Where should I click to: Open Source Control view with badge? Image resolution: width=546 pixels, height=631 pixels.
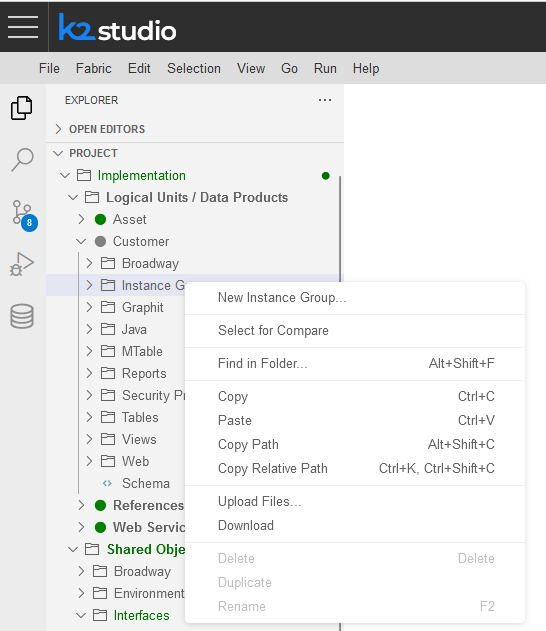pos(24,215)
